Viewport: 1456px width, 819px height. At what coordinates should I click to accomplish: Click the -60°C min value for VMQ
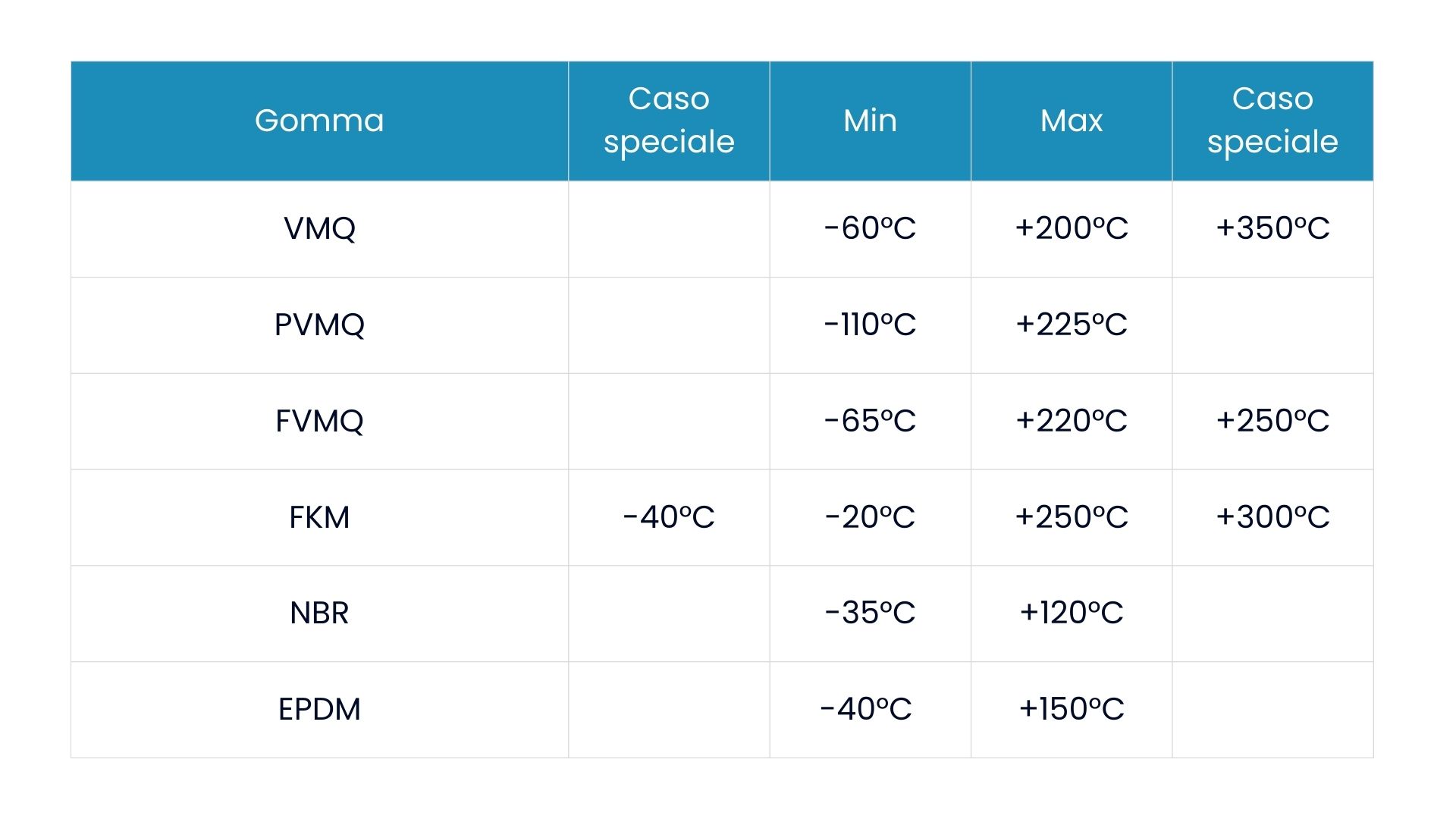pos(870,228)
